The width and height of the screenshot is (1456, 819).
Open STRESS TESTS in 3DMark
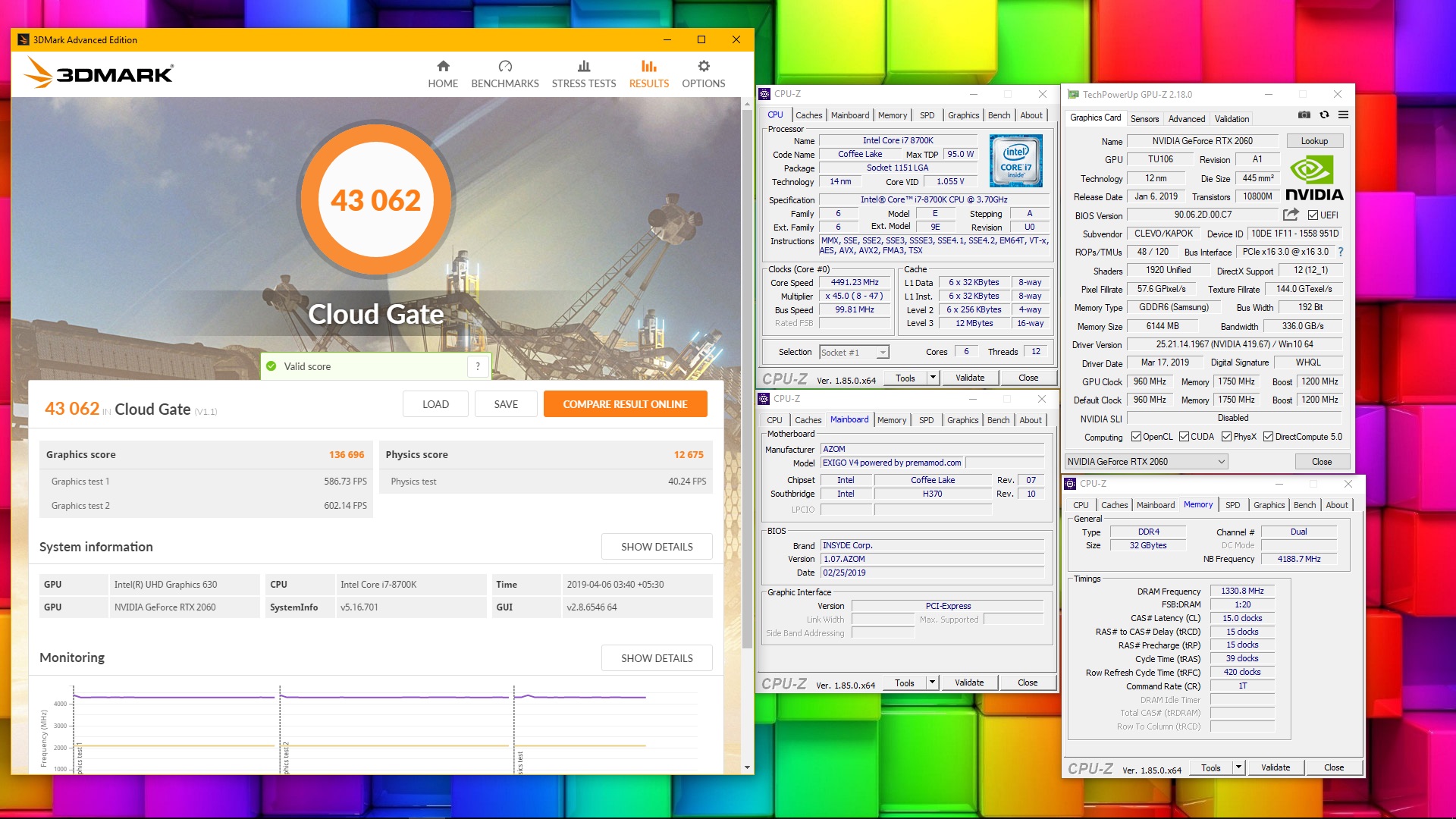point(584,74)
